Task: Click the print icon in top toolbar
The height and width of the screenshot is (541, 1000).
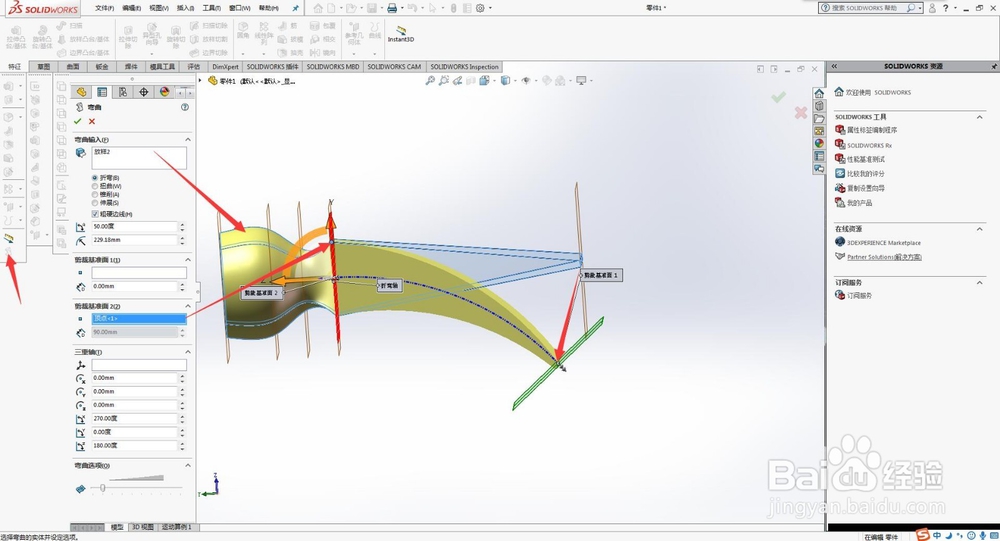Action: 392,8
